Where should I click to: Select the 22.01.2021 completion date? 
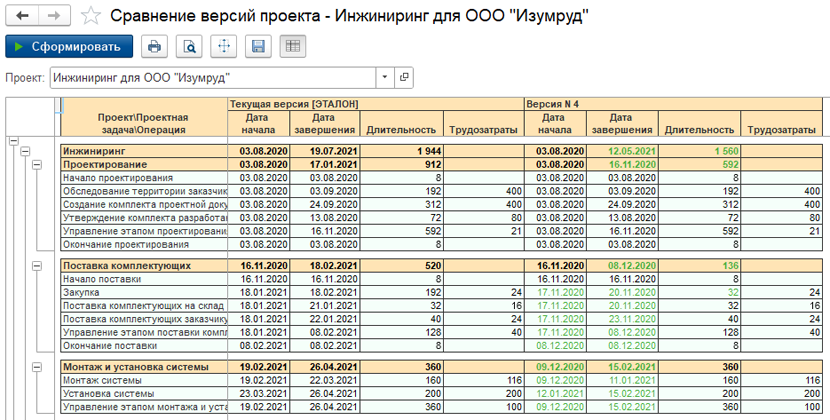coord(325,319)
